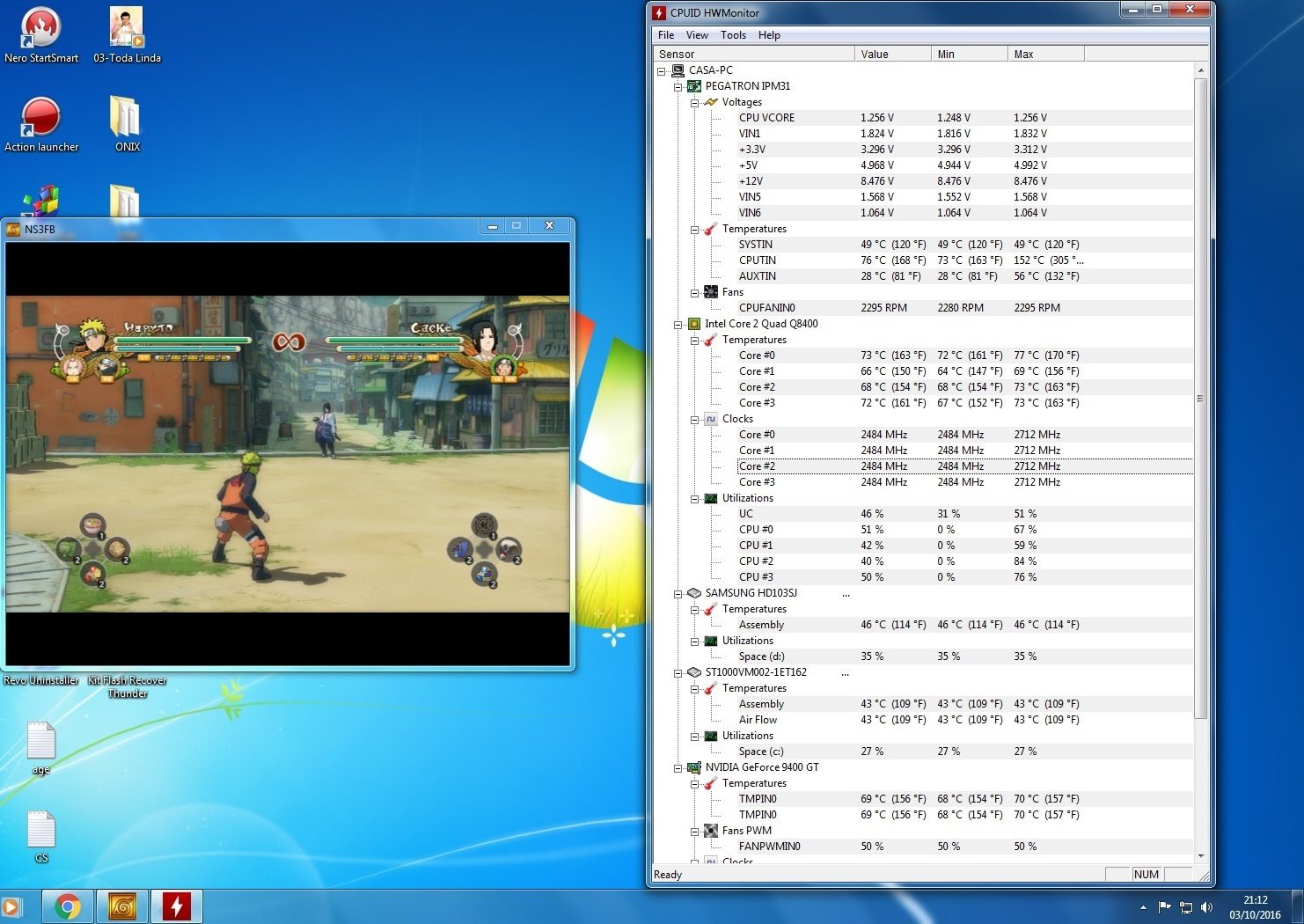The image size is (1304, 924).
Task: Open Windows Media Player from the taskbar
Action: click(x=10, y=906)
